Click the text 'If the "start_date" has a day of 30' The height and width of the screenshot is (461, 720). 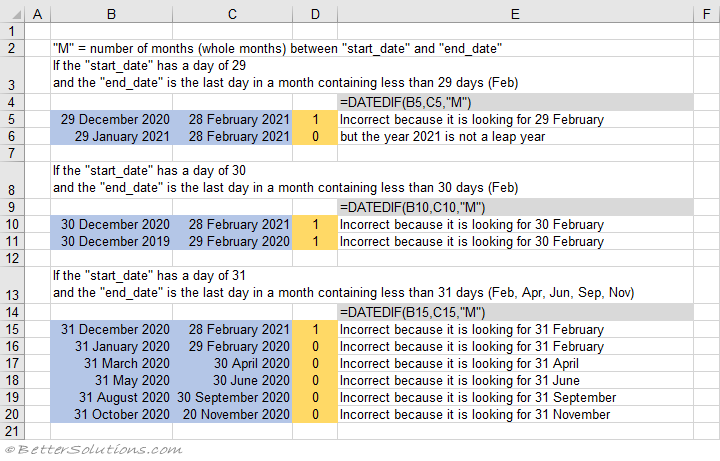(x=149, y=170)
